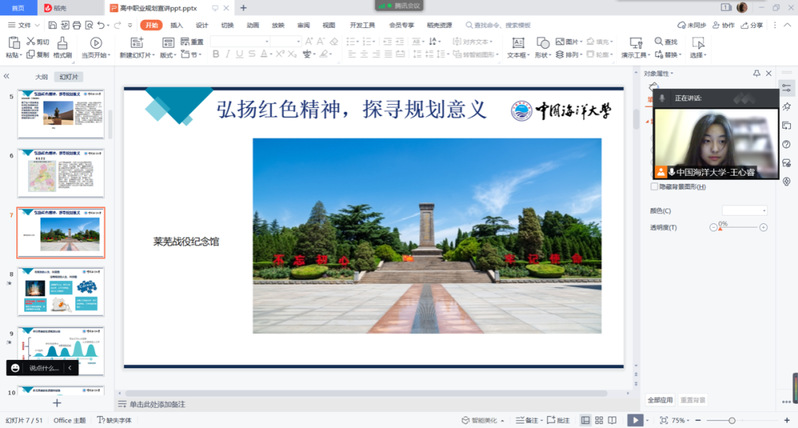Click the Cut (剪切) scissors icon
The width and height of the screenshot is (798, 428).
tap(37, 42)
